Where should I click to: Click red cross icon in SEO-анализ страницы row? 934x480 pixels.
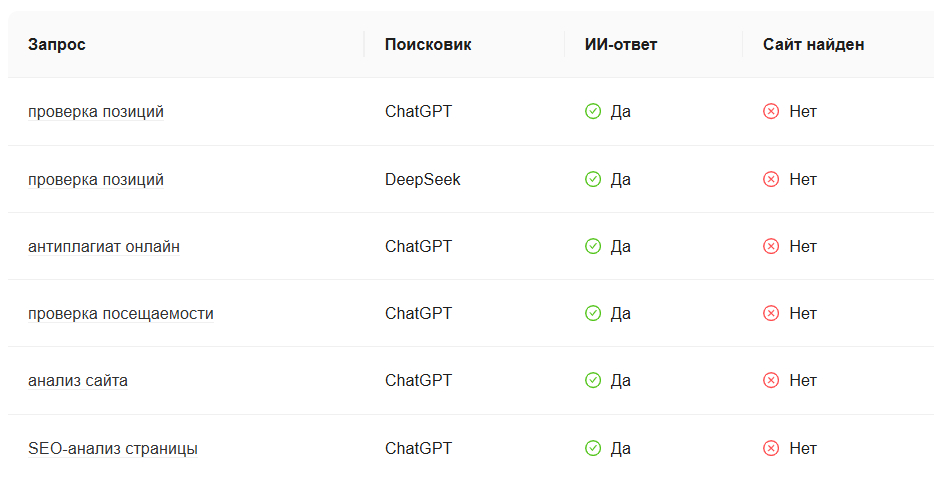click(771, 448)
